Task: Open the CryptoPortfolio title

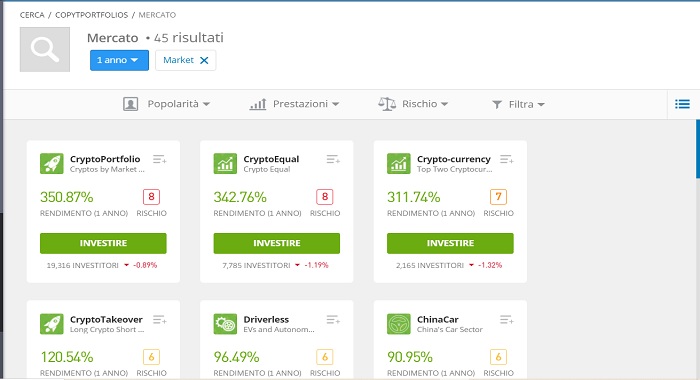Action: click(105, 159)
